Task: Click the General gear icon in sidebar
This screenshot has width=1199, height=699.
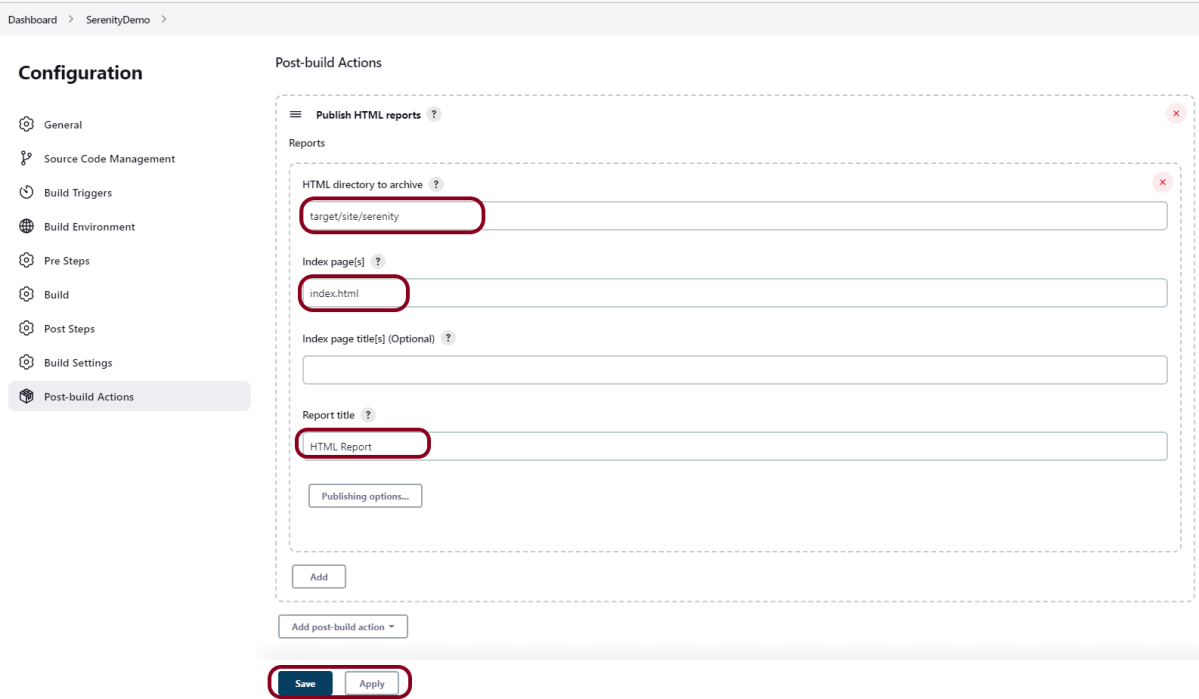Action: (x=27, y=125)
